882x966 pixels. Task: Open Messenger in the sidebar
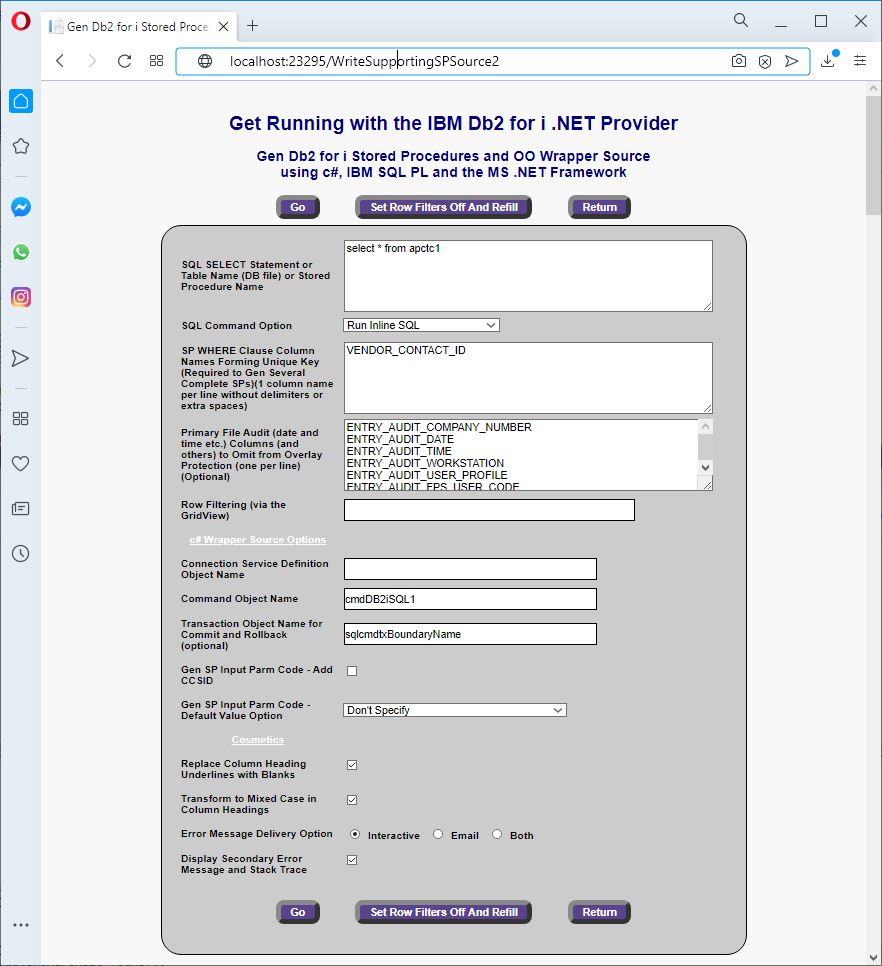coord(21,207)
